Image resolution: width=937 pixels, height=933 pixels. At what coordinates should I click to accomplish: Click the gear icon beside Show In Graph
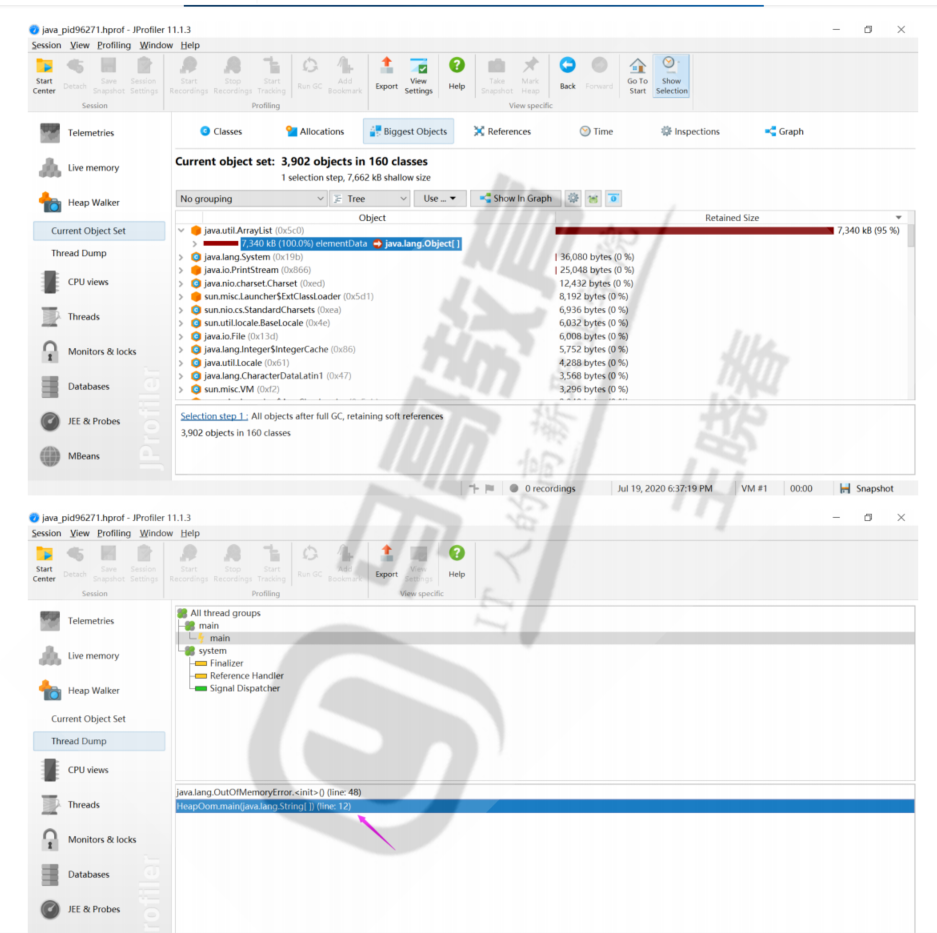[573, 198]
